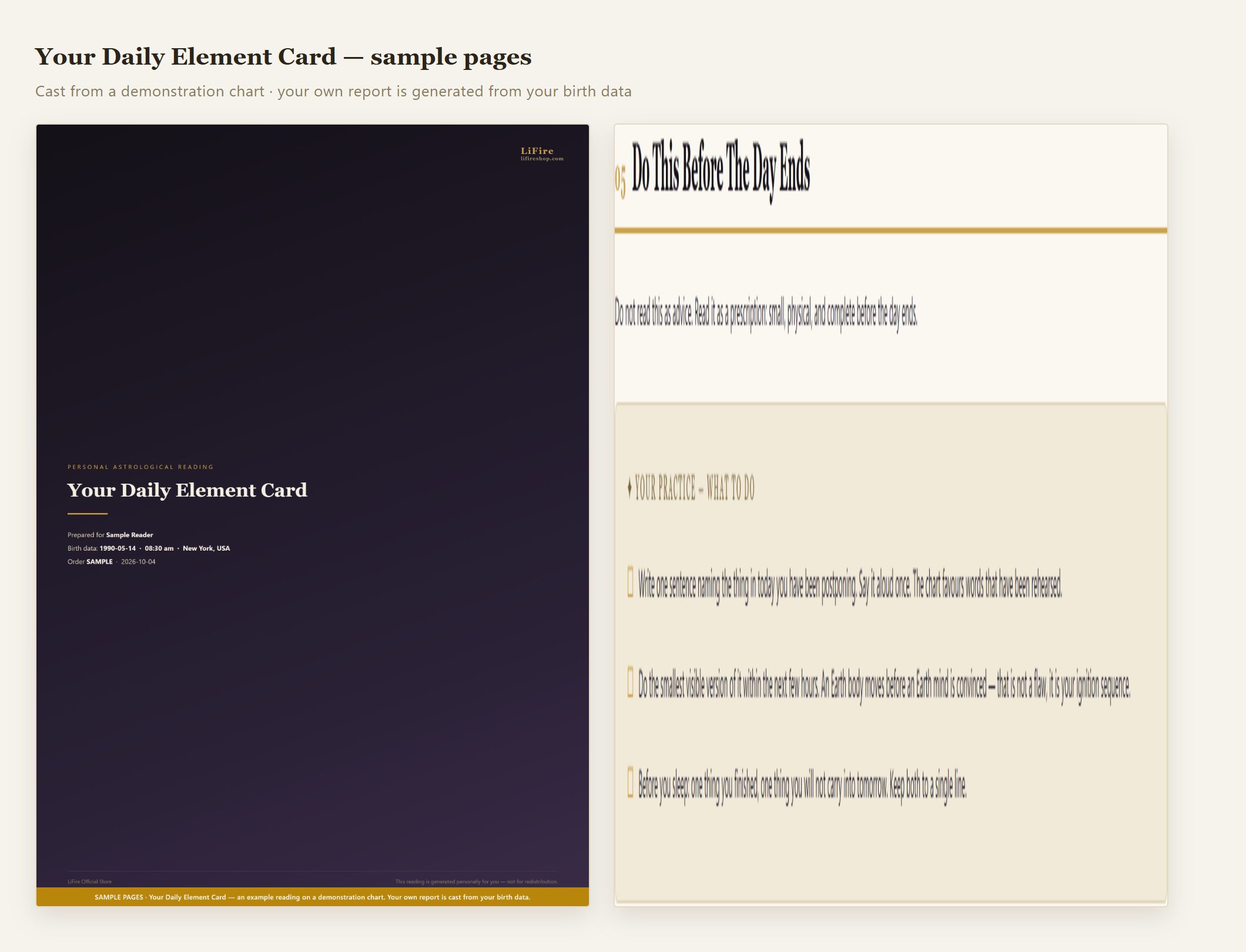Click the diamond bullet before 'YOUR PRACTICE'

click(x=629, y=488)
